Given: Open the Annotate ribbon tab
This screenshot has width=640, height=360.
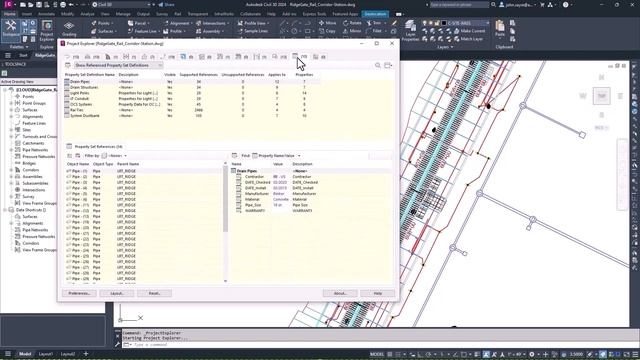Looking at the screenshot, I should (x=46, y=14).
